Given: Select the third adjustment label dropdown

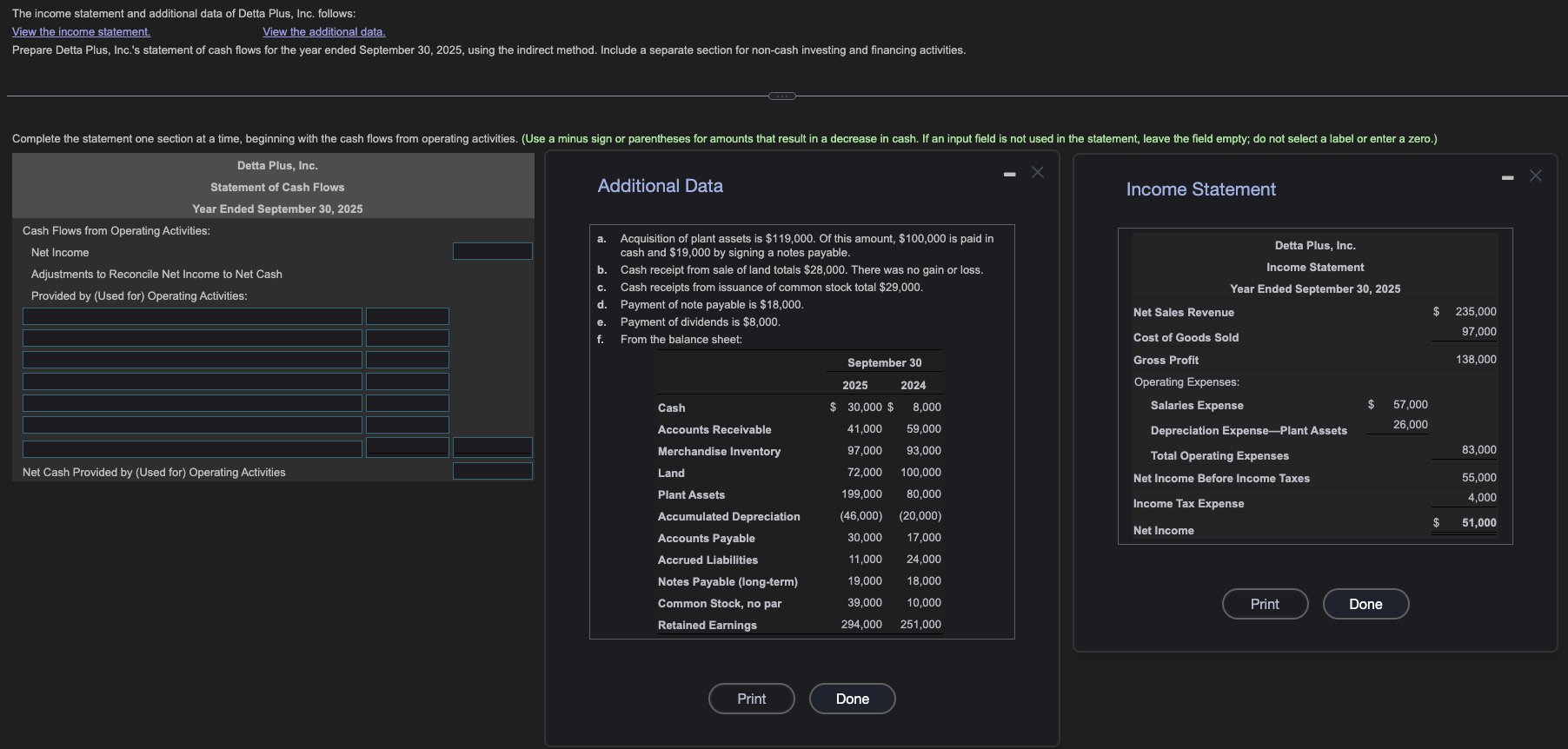Looking at the screenshot, I should click(x=192, y=360).
